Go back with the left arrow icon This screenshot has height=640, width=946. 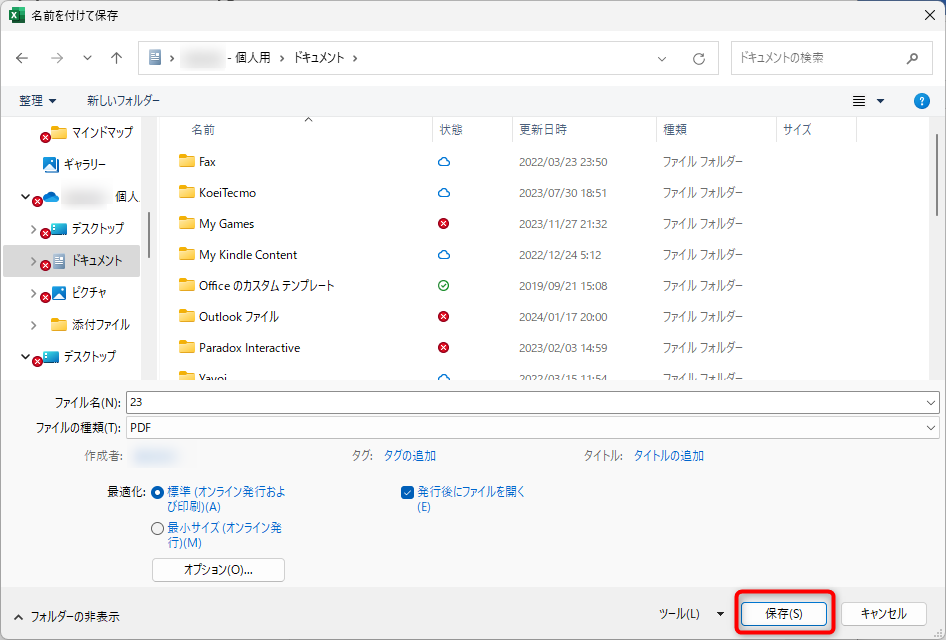22,58
